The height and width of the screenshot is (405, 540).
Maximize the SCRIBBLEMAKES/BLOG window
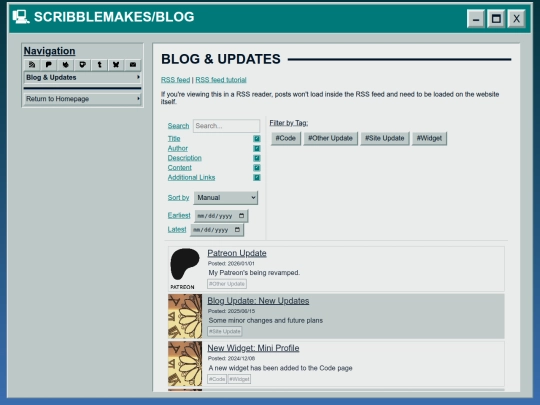[496, 19]
